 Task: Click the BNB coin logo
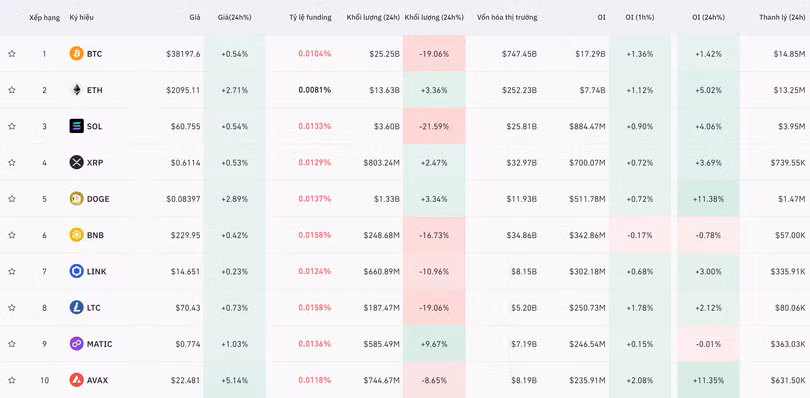pos(76,235)
